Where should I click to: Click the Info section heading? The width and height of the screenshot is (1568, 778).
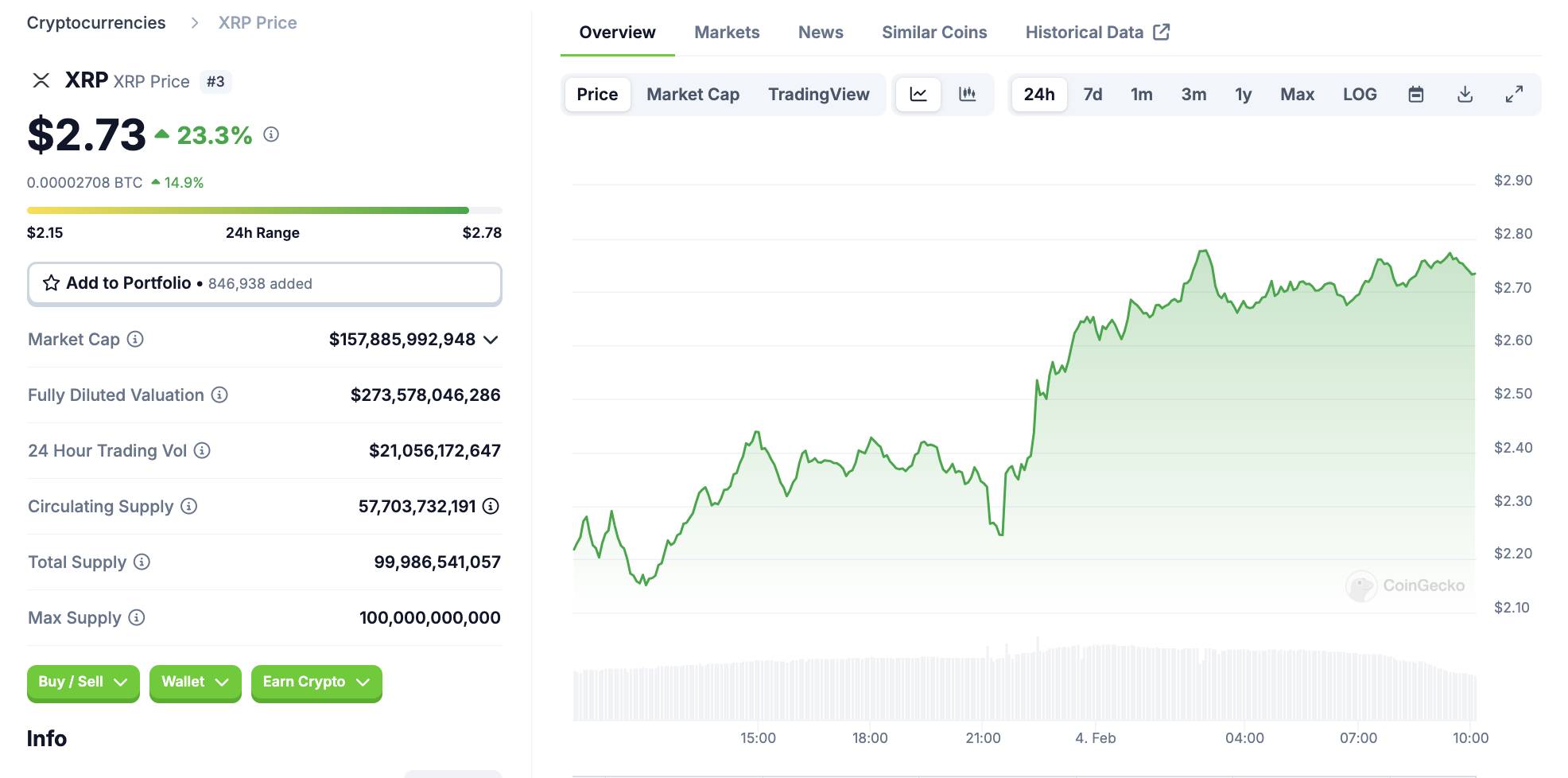pyautogui.click(x=47, y=739)
